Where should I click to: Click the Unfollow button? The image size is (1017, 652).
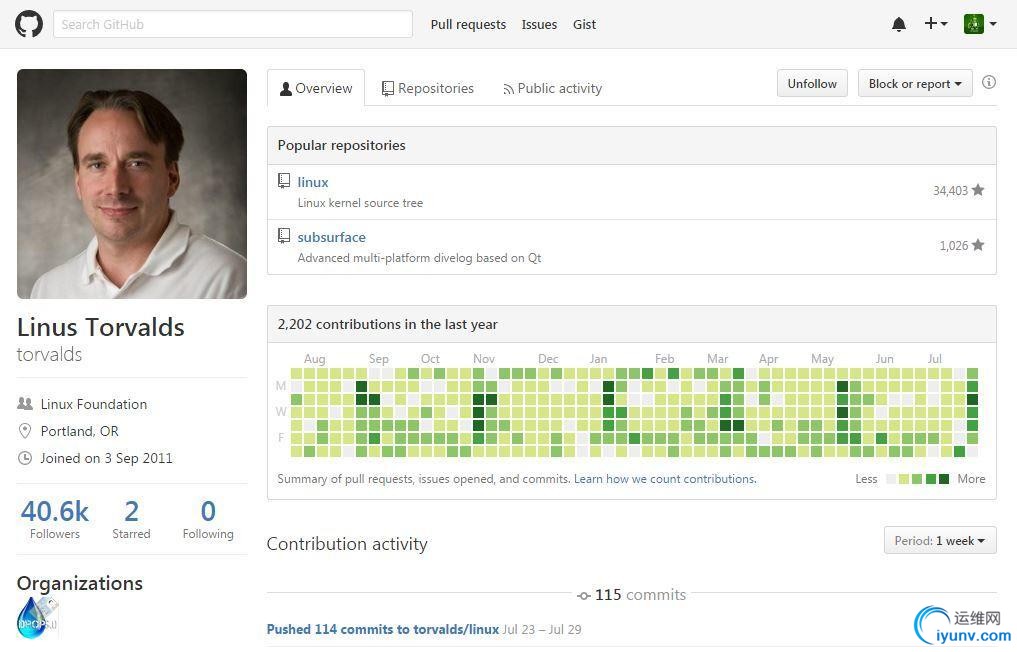812,84
